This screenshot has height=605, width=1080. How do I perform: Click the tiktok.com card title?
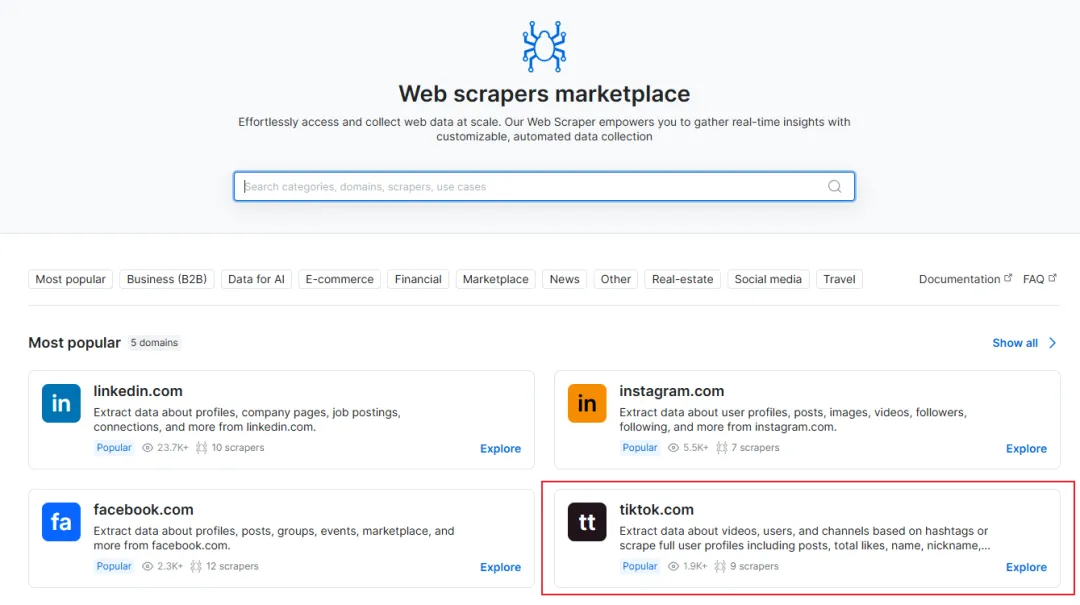(x=656, y=509)
